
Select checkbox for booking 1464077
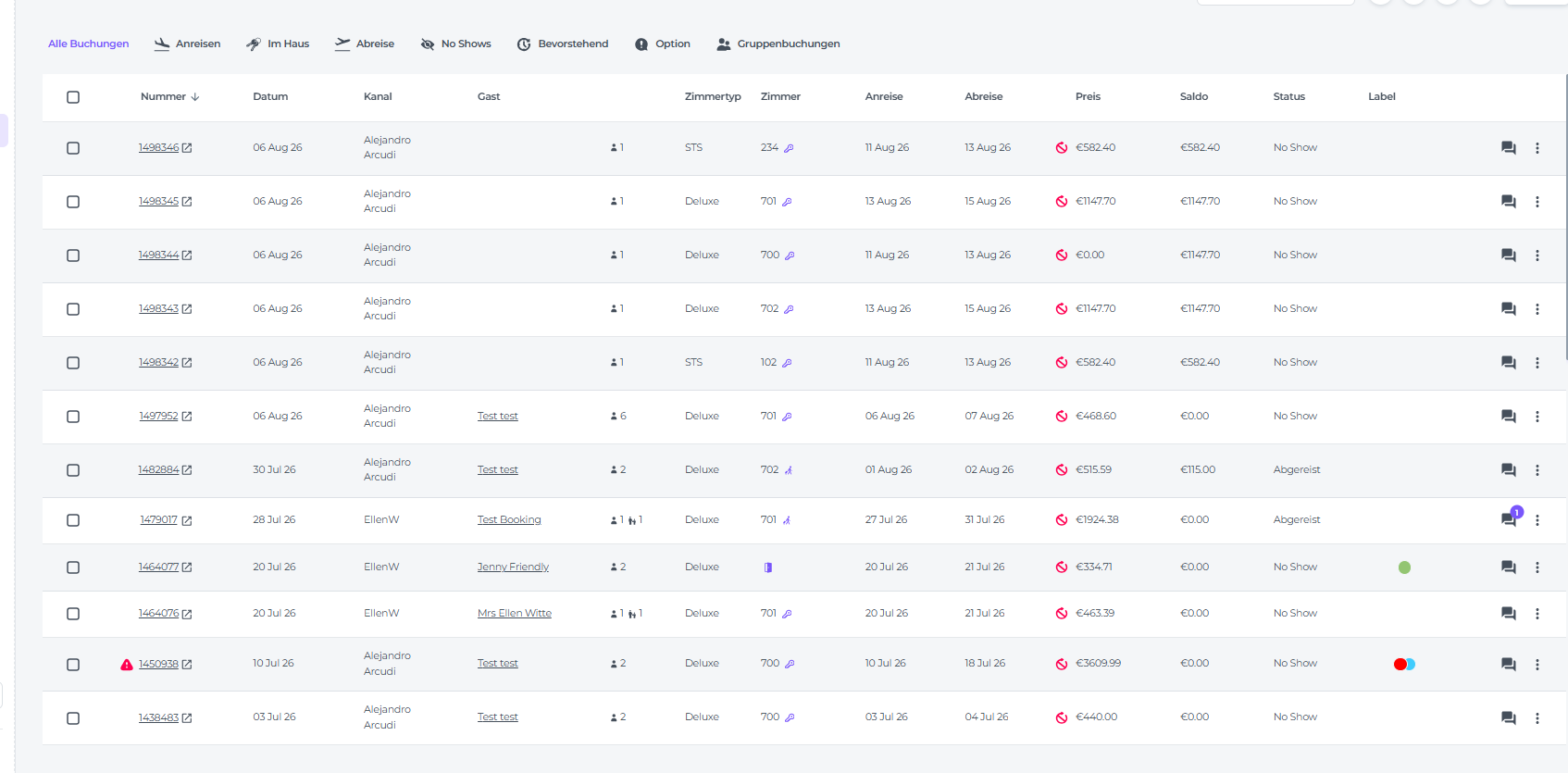pyautogui.click(x=73, y=567)
